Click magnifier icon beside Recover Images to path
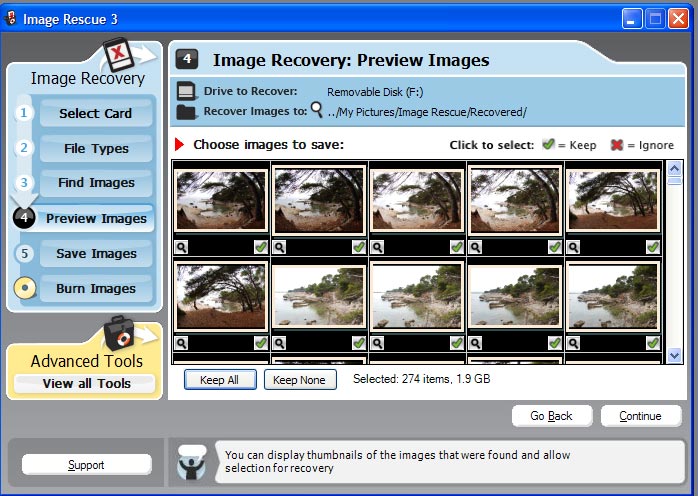Viewport: 698px width, 496px height. point(317,110)
